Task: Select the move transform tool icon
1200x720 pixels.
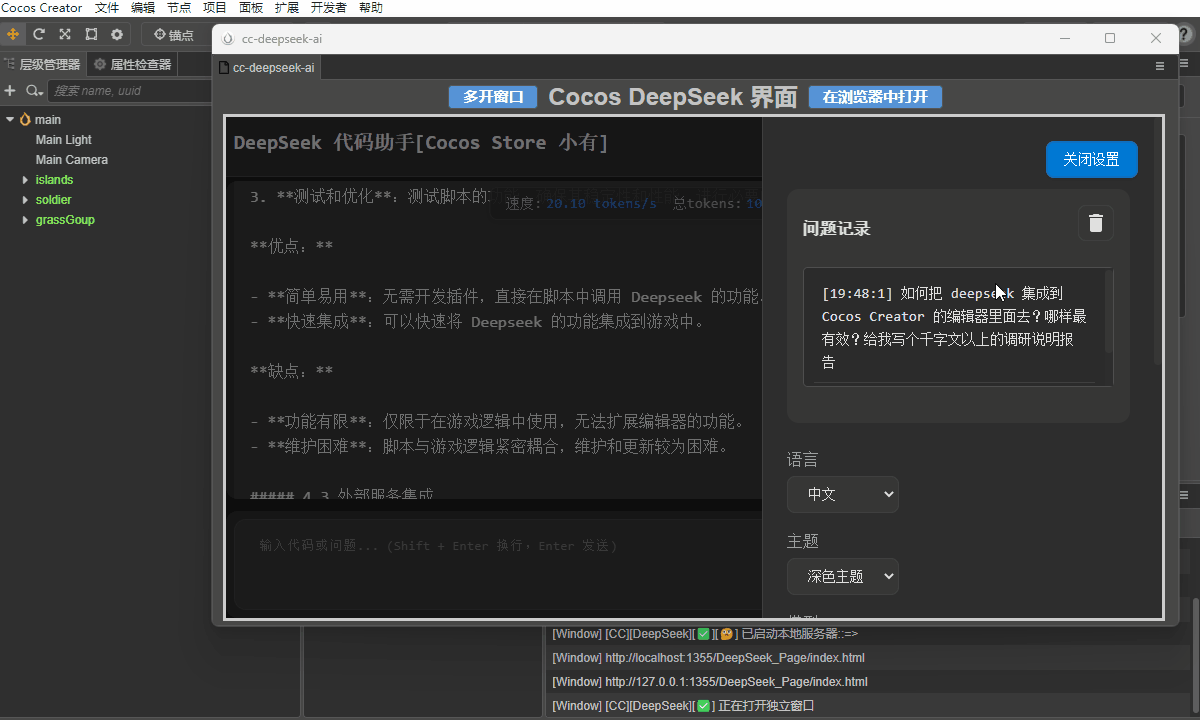Action: (13, 34)
